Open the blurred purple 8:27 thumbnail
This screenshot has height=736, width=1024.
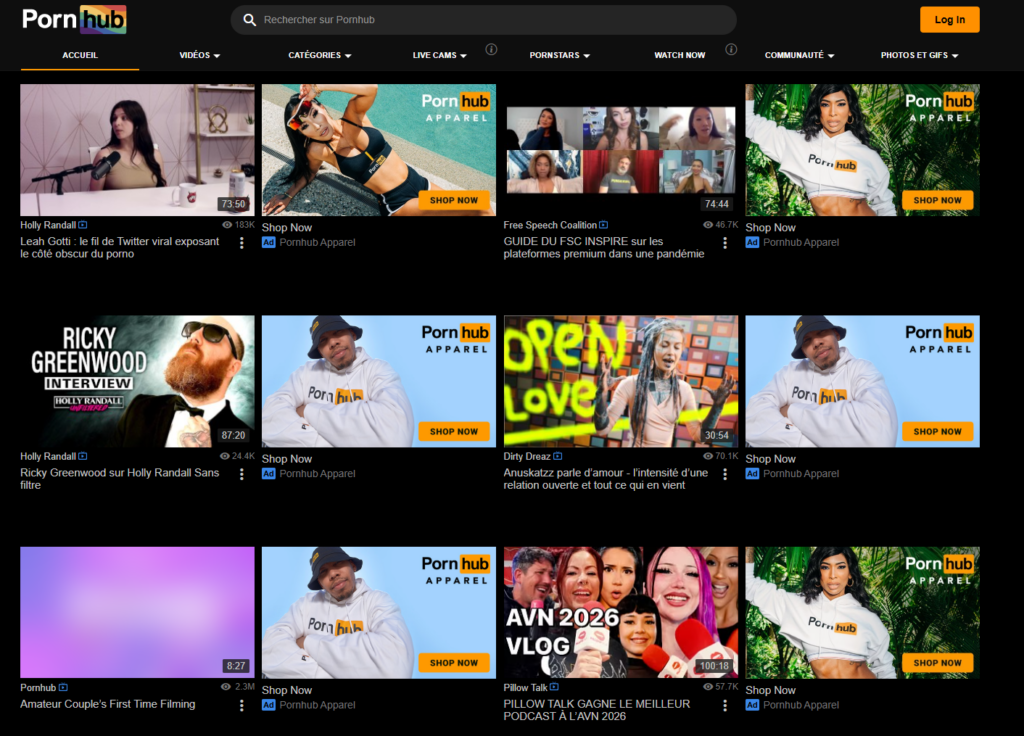click(x=137, y=613)
